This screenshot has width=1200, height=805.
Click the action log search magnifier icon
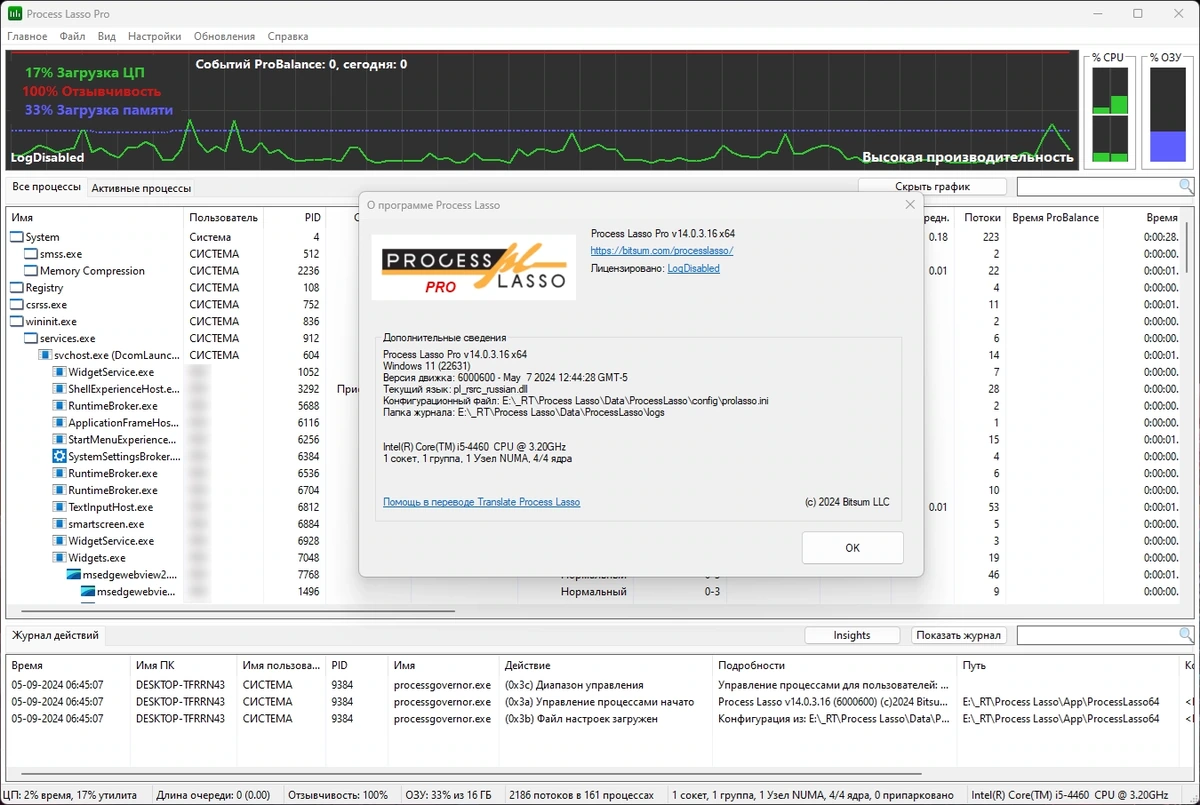(1186, 635)
